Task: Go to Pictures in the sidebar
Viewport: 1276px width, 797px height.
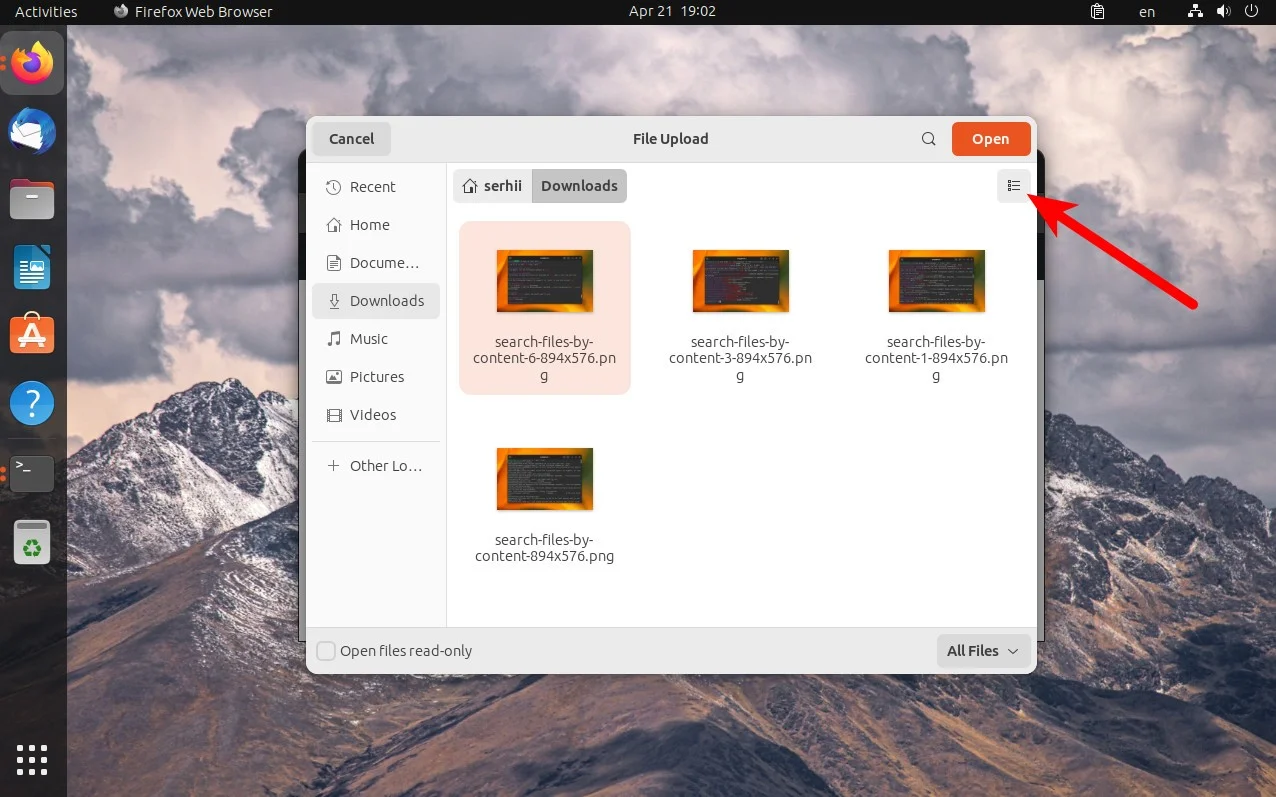Action: [376, 377]
